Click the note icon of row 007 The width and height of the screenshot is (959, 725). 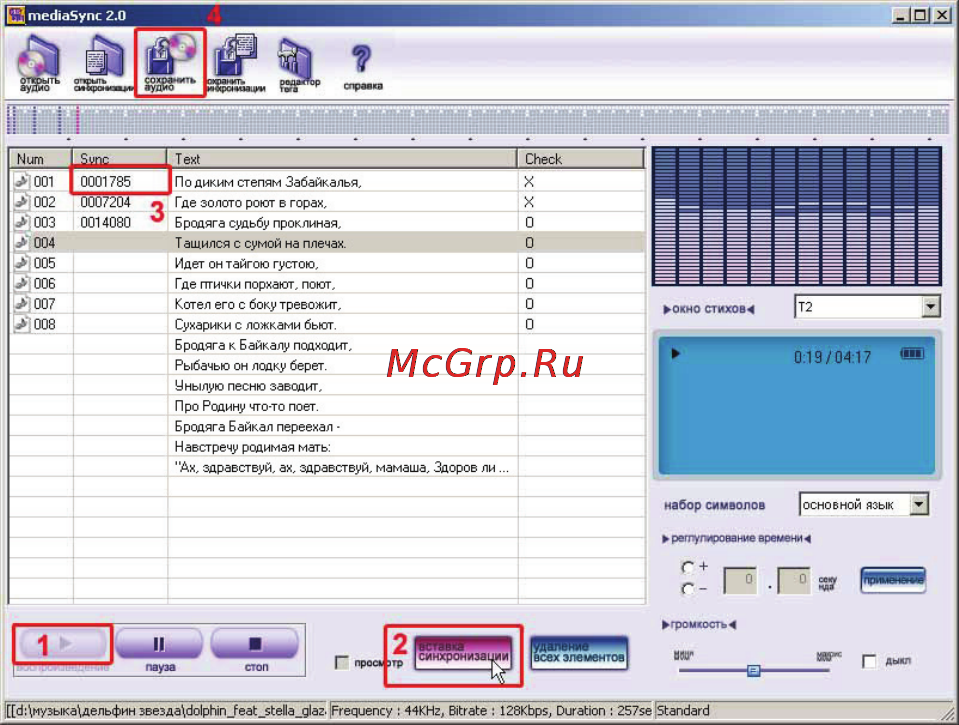(x=22, y=303)
